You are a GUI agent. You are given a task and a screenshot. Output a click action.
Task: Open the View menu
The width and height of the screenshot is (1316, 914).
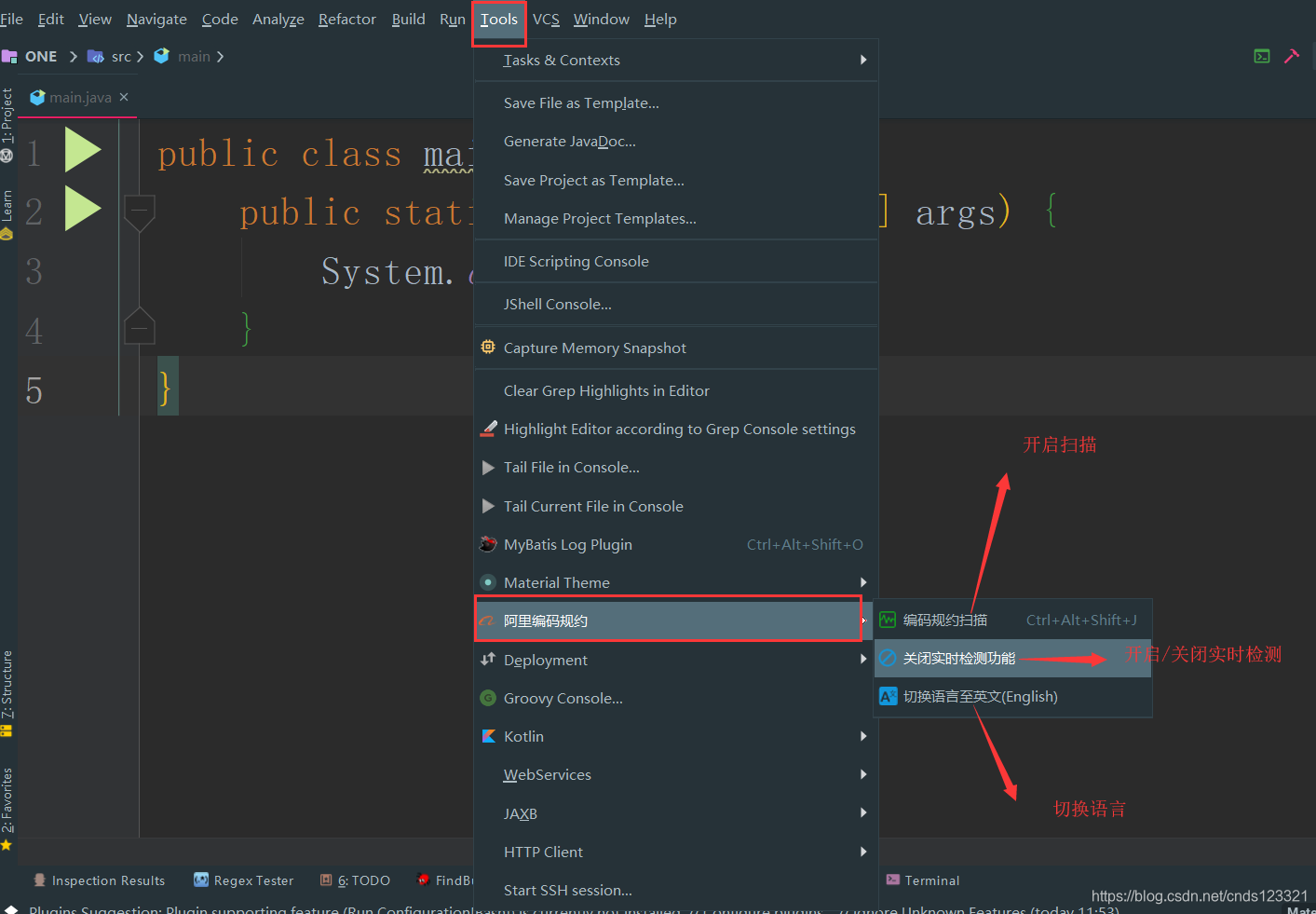click(x=95, y=19)
